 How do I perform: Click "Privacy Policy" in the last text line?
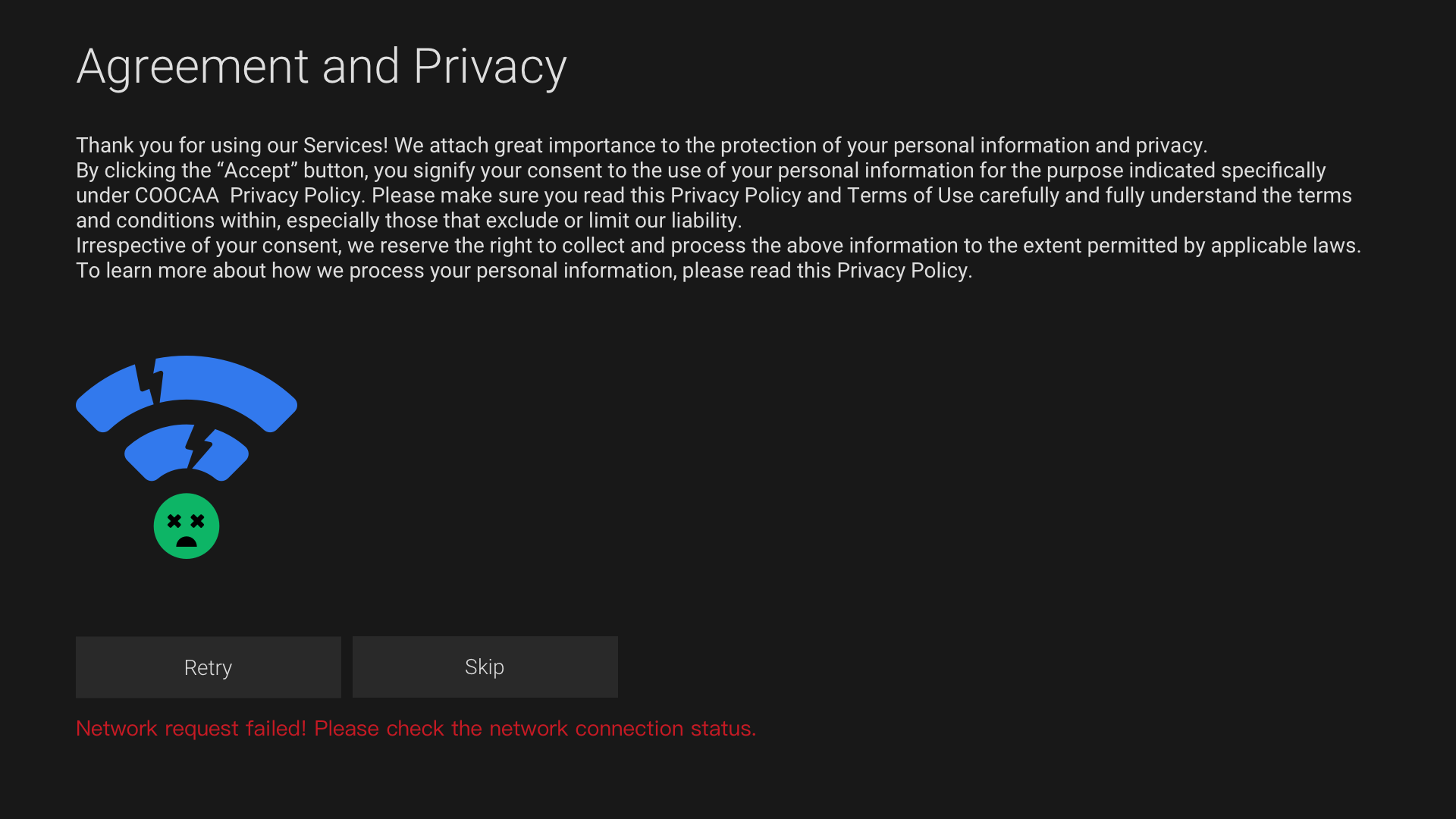pyautogui.click(x=902, y=271)
